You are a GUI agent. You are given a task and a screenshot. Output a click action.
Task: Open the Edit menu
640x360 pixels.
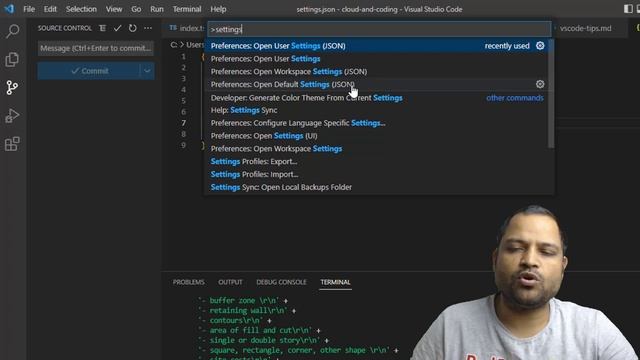[x=50, y=9]
